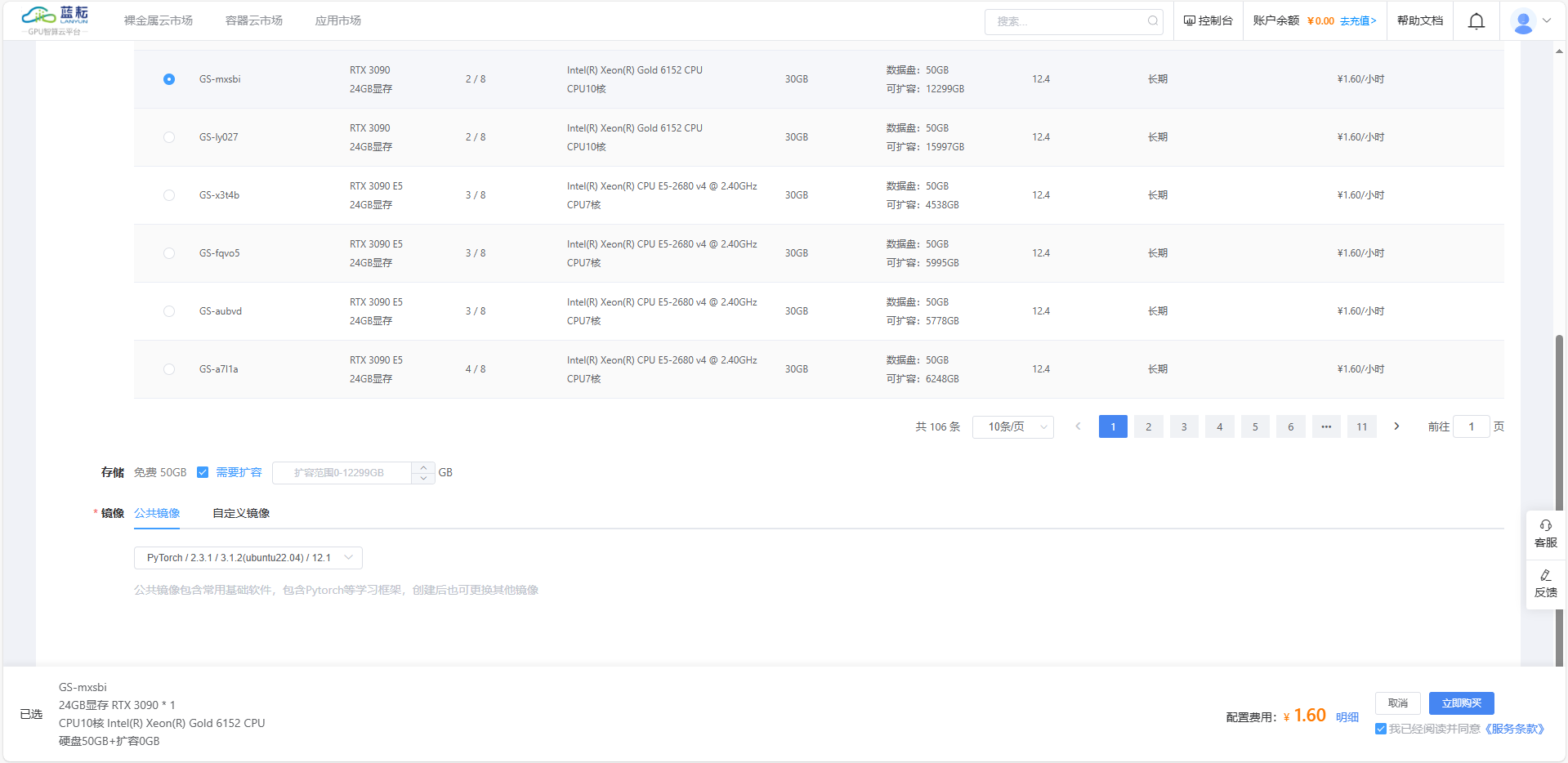Viewport: 1568px width, 763px height.
Task: Click 共 106 条 total count
Action: click(x=938, y=426)
